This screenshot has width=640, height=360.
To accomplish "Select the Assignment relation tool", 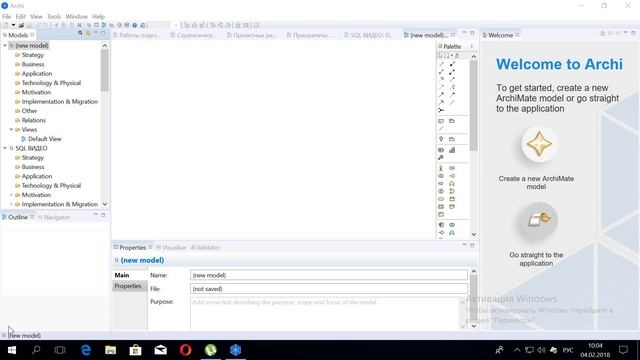I will point(452,72).
